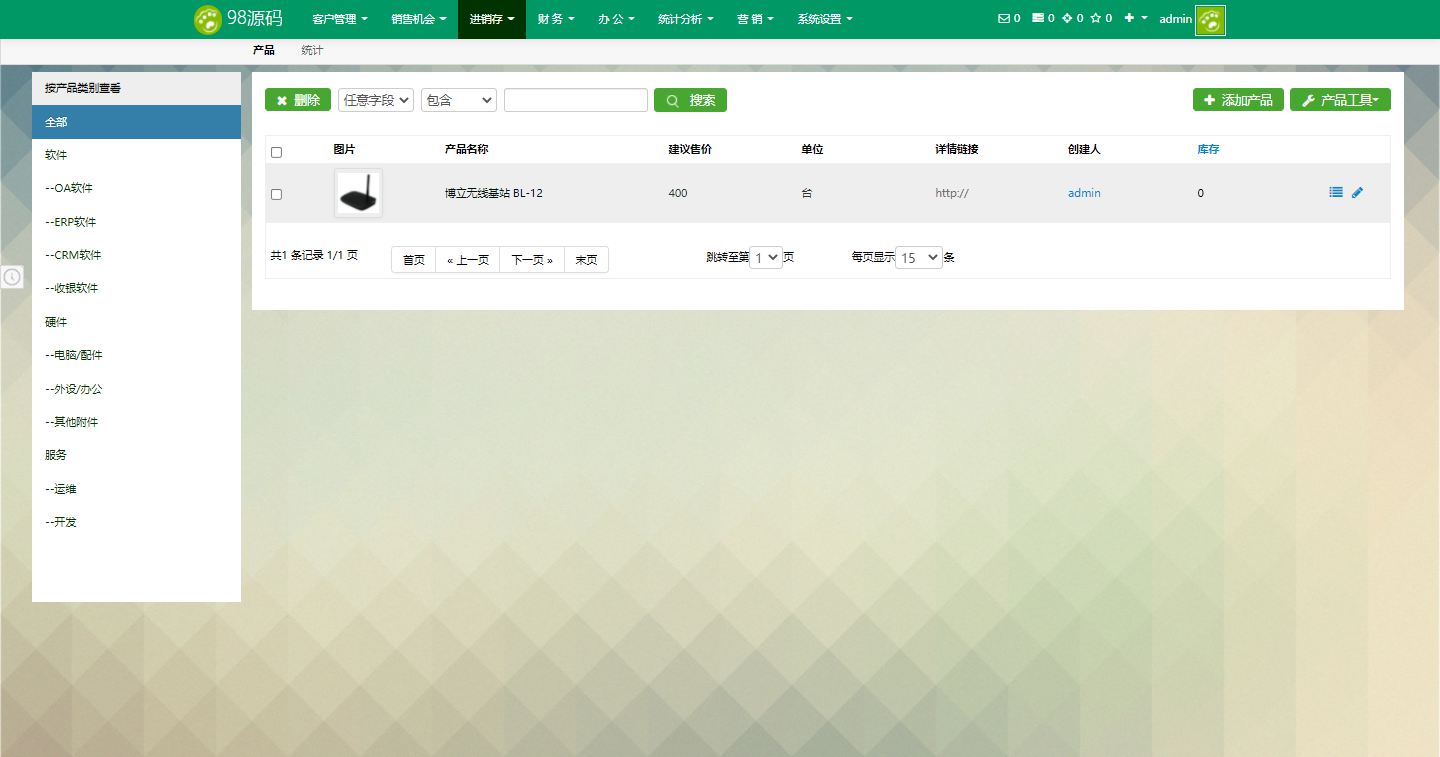The width and height of the screenshot is (1440, 757).
Task: Sort by the 库存 column header link
Action: 1207,148
